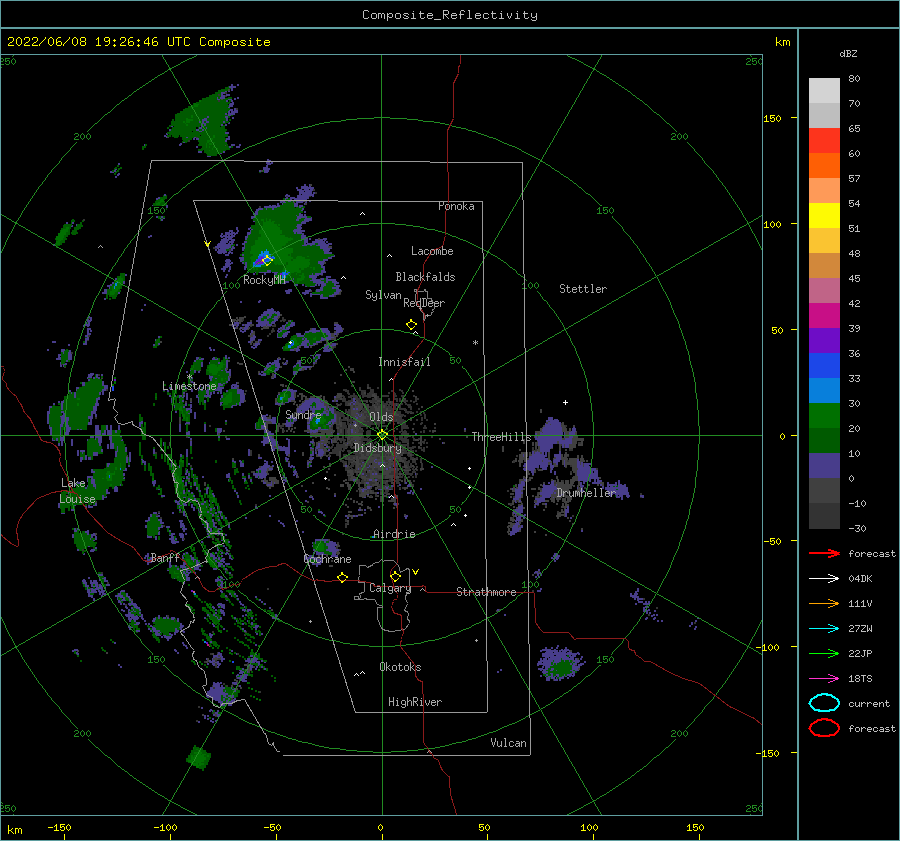Click the Stettler city label
Screen dimensions: 900x841
tap(583, 289)
